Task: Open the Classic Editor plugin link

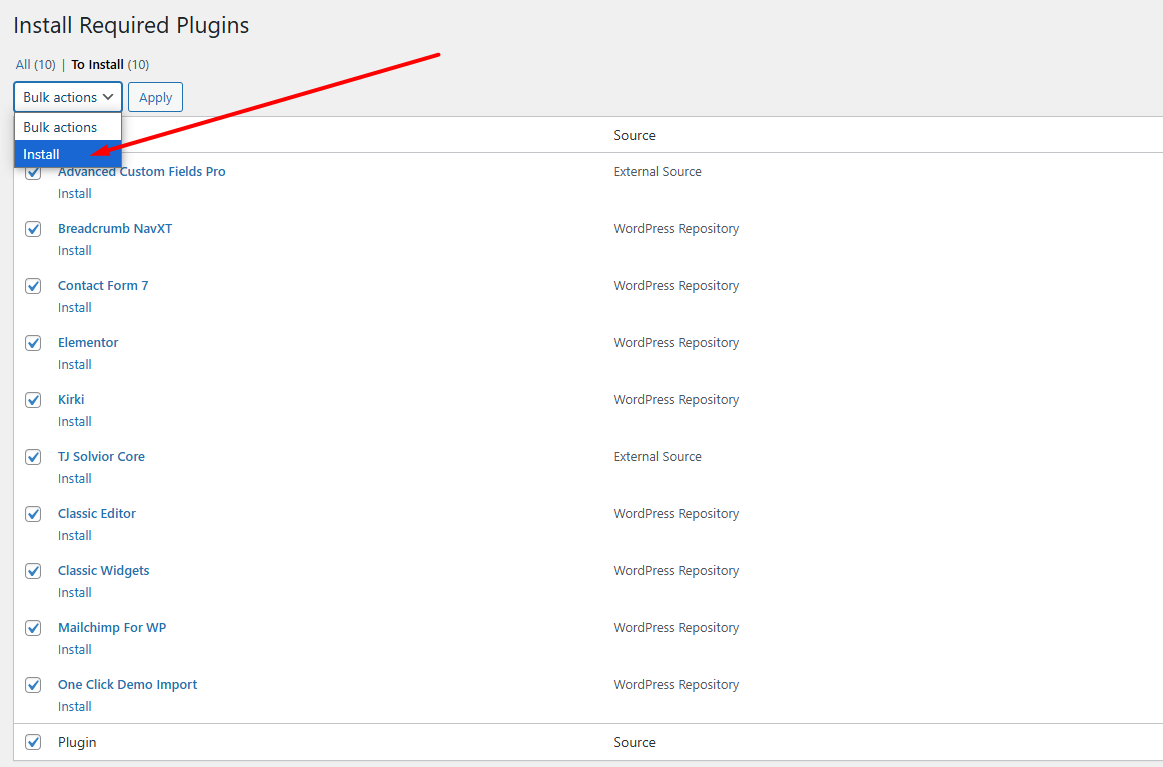Action: [97, 513]
